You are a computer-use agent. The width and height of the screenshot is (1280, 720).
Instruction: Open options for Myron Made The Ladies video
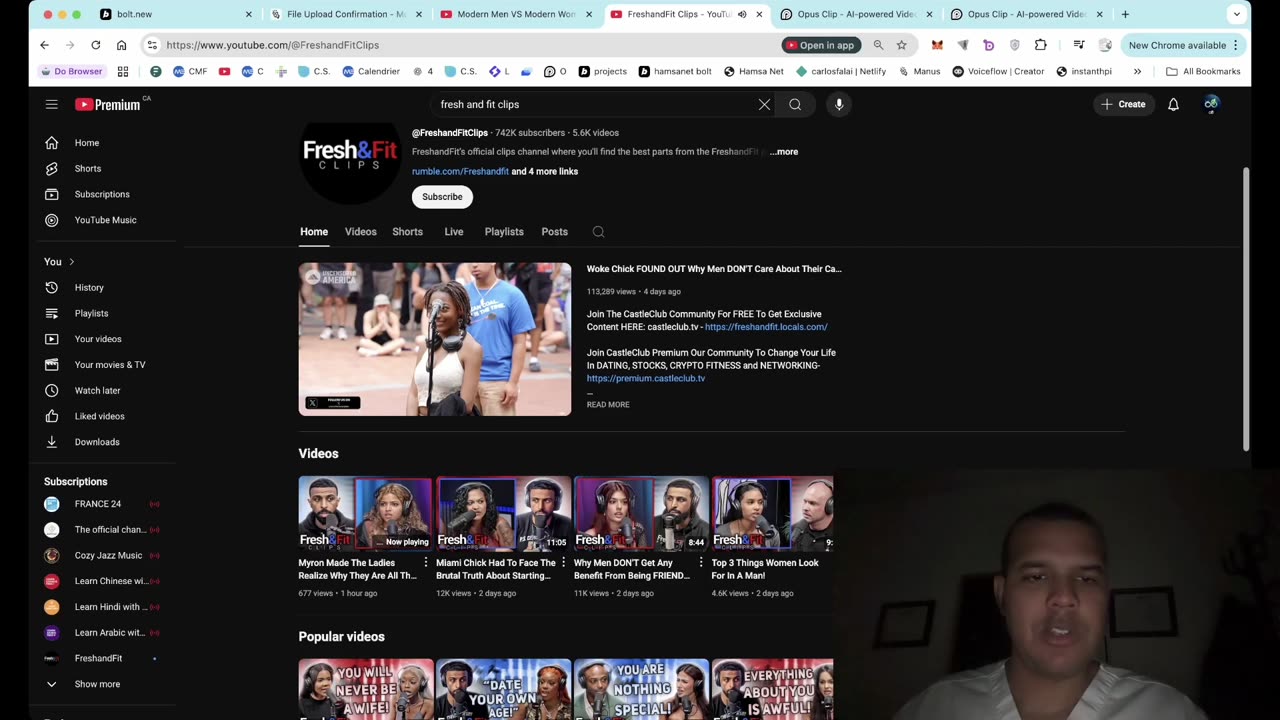pos(425,563)
